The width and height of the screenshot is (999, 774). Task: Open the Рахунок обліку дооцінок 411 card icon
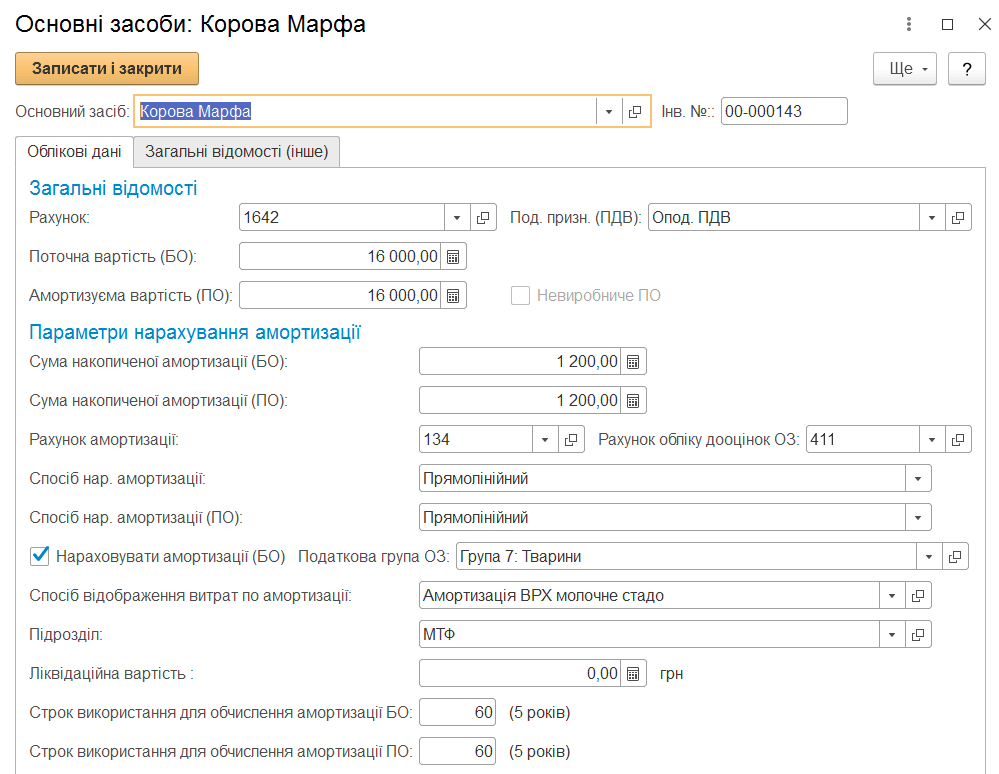point(958,440)
